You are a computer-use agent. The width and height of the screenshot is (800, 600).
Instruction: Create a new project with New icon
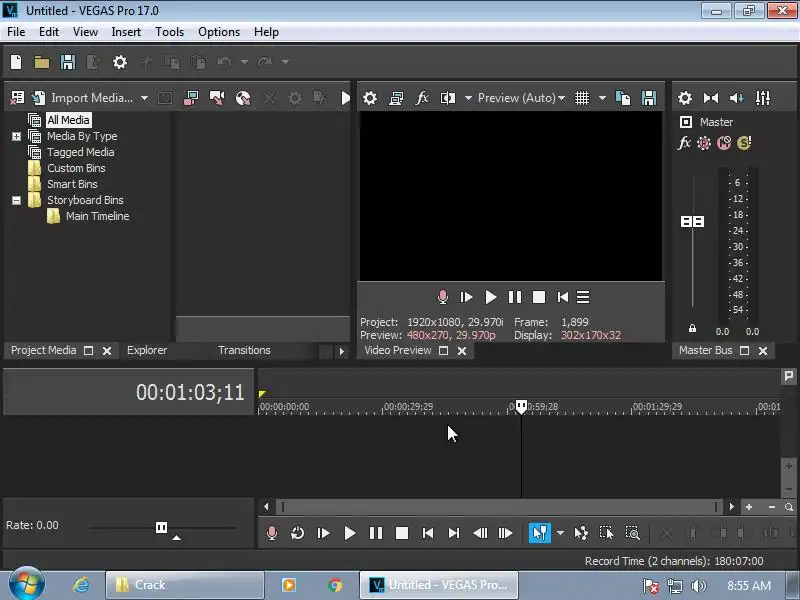click(x=16, y=62)
